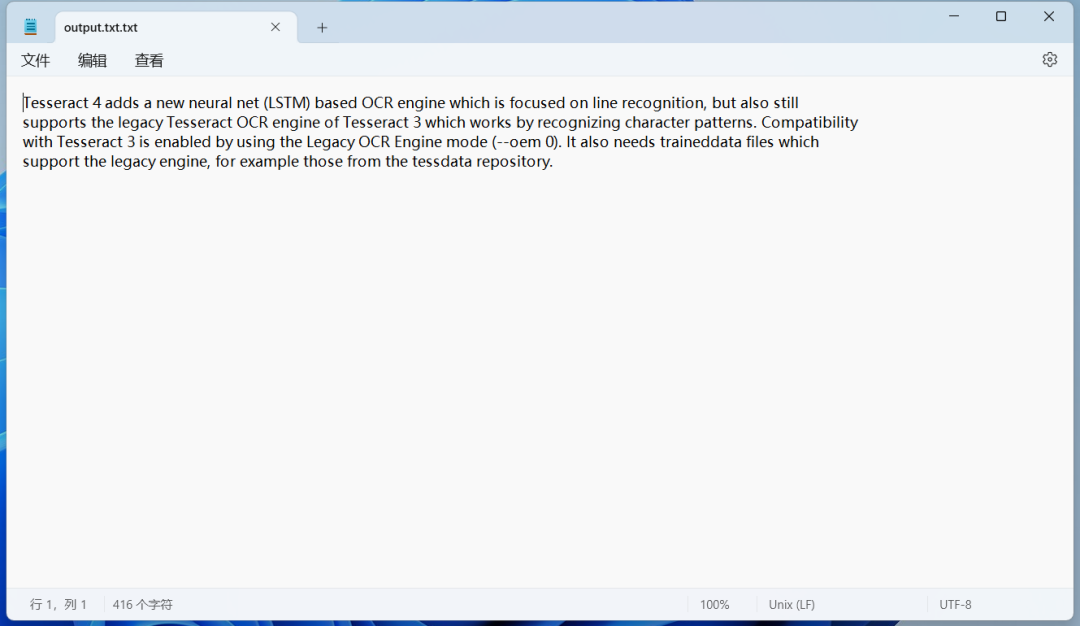Click the word "traineddata" in third line

700,142
